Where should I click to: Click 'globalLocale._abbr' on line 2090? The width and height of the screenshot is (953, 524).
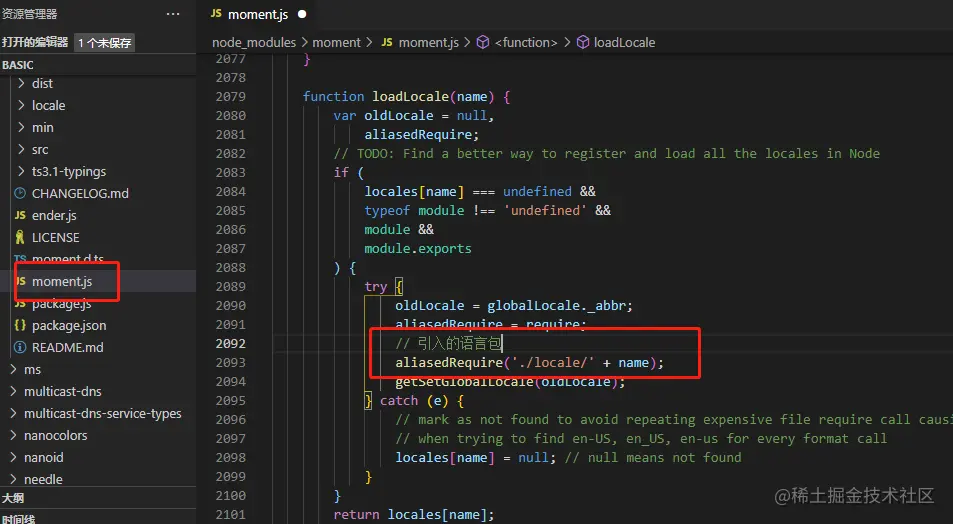[x=556, y=306]
